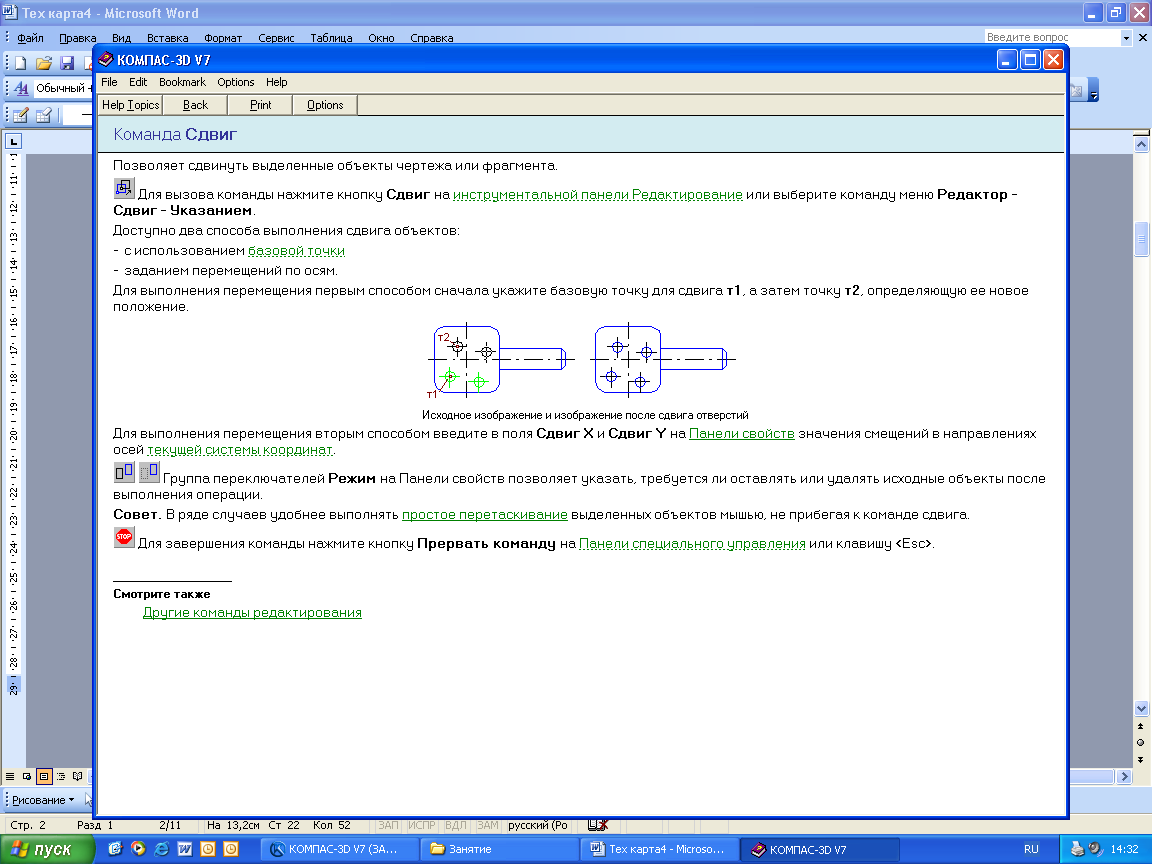
Task: Click the Help Topics button
Action: [x=130, y=105]
